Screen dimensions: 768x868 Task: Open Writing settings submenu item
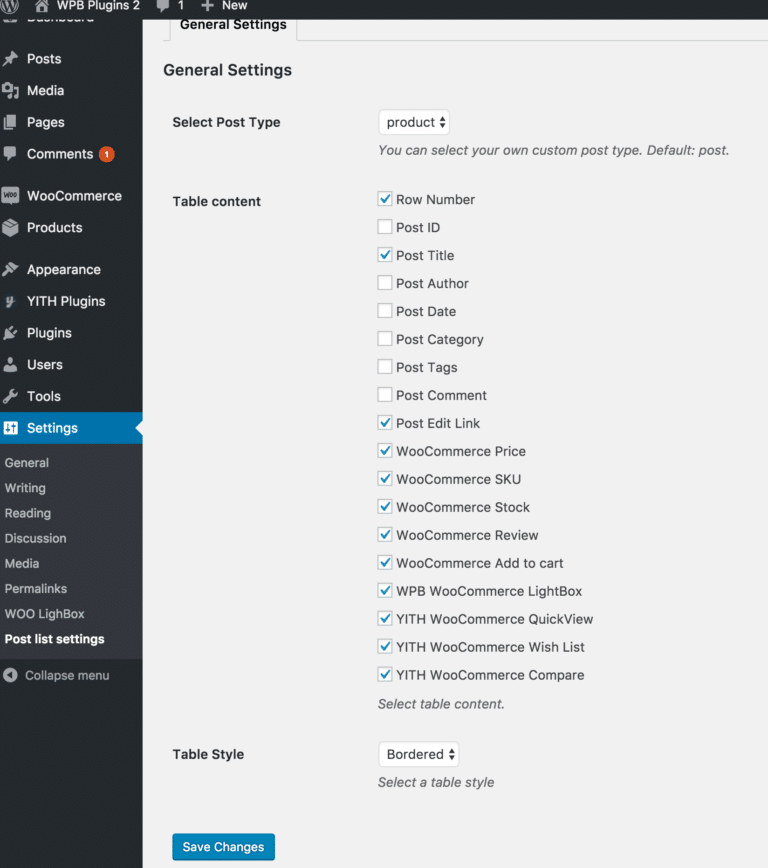click(25, 488)
